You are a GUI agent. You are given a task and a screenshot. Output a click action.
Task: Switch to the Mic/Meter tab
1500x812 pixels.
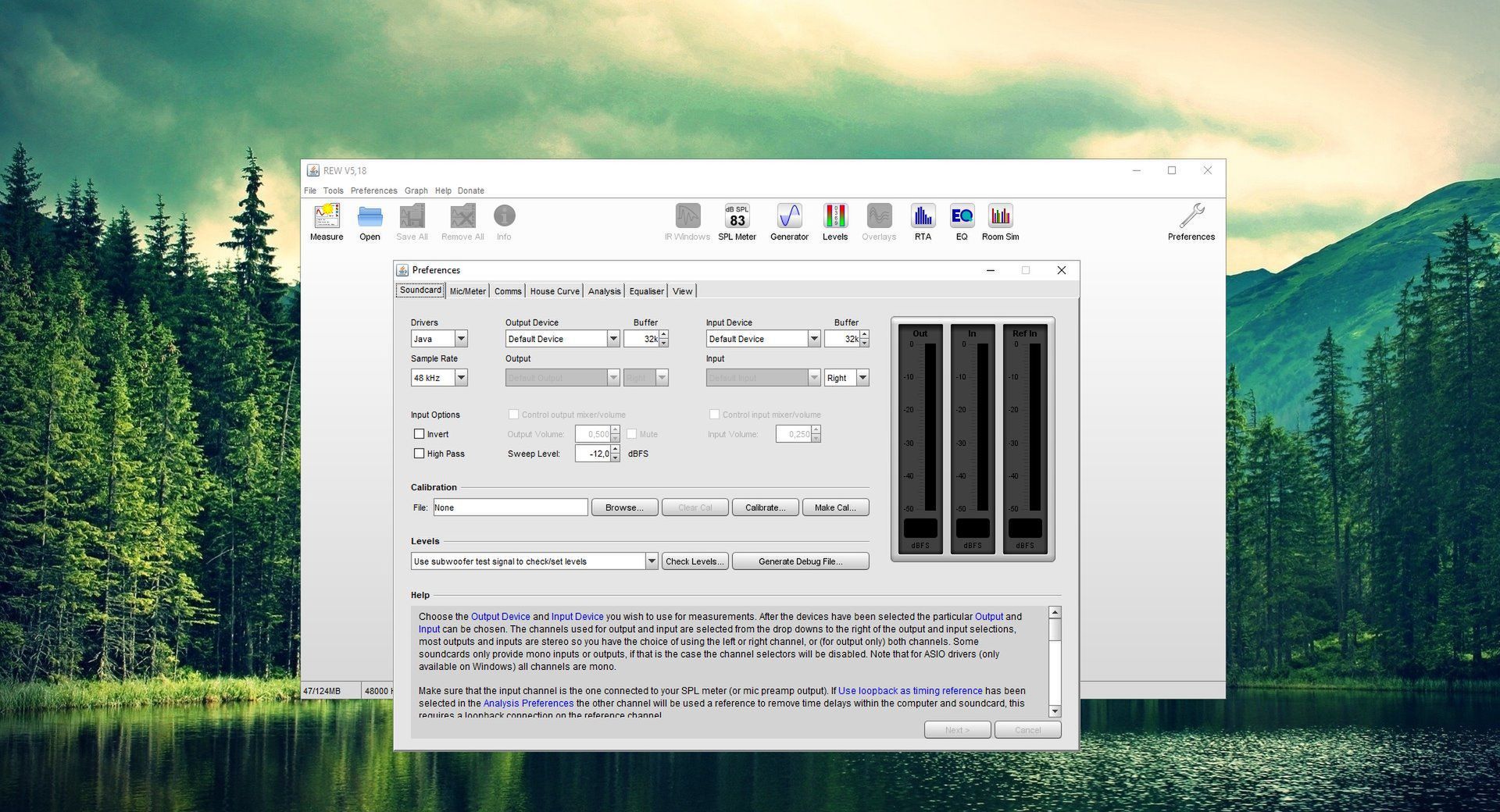(x=466, y=290)
